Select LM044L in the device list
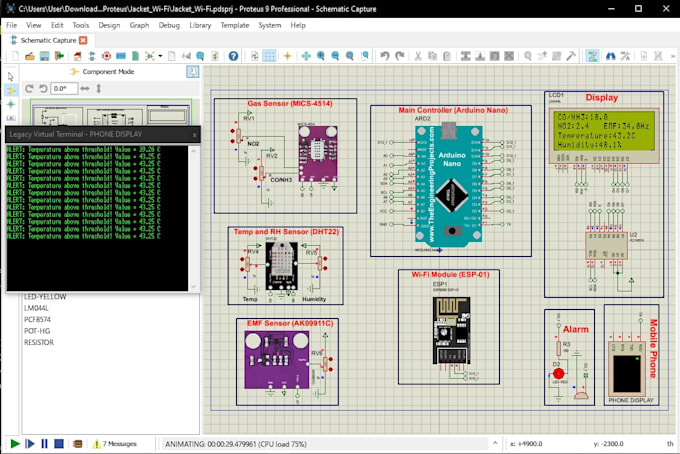This screenshot has width=680, height=454. (x=36, y=308)
